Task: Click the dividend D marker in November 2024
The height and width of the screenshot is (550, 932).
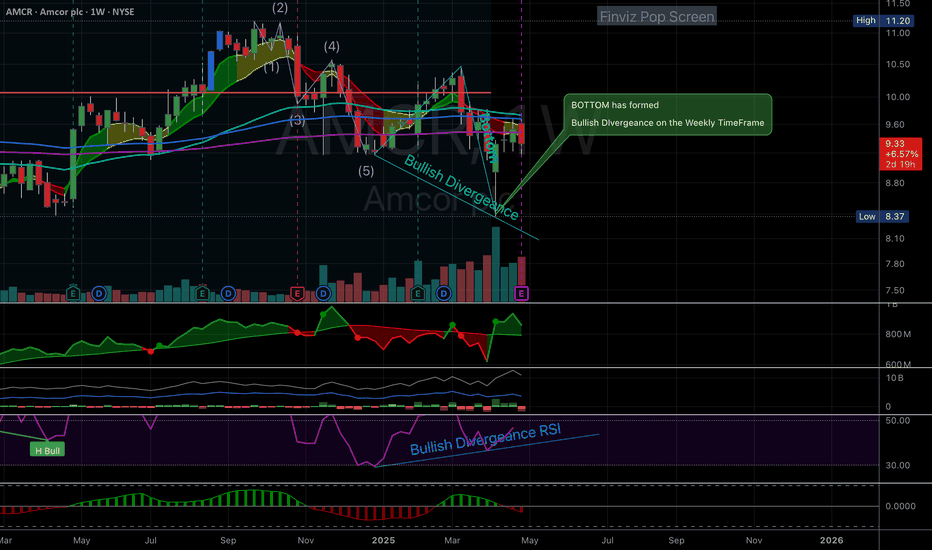Action: point(323,293)
